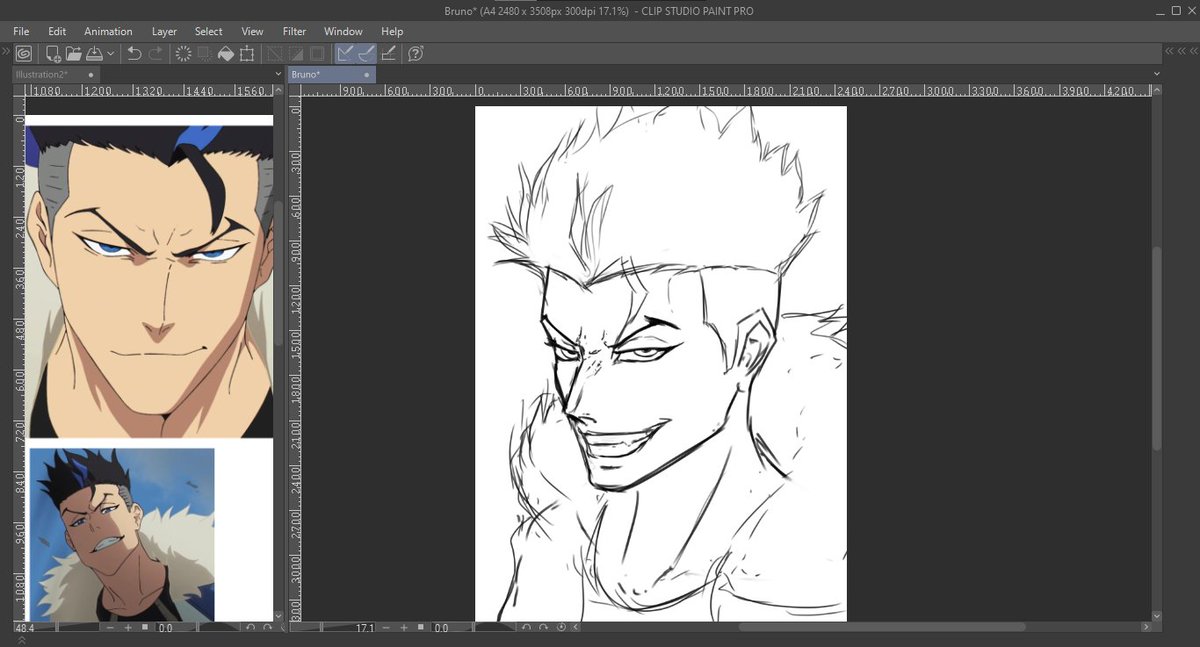Open the Layer menu
Image resolution: width=1200 pixels, height=647 pixels.
(x=164, y=31)
